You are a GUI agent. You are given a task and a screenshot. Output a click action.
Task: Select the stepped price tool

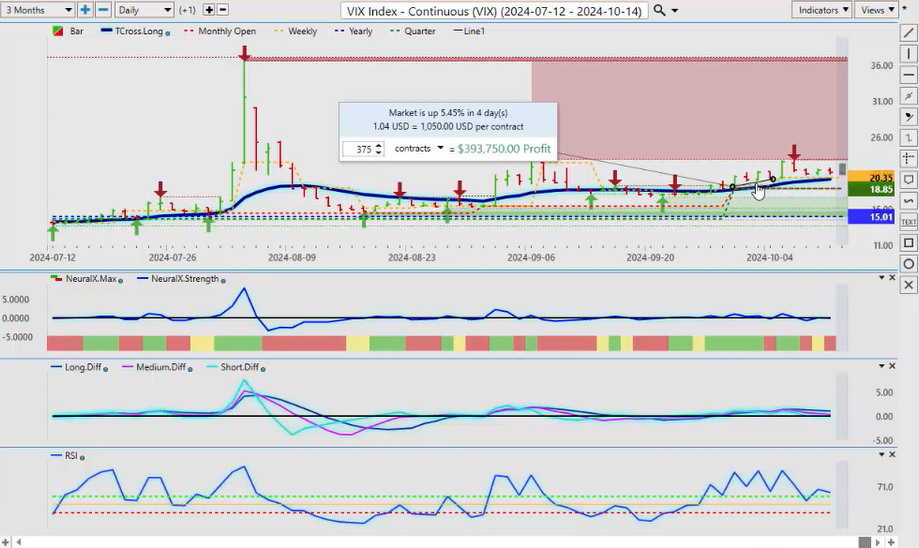(908, 138)
